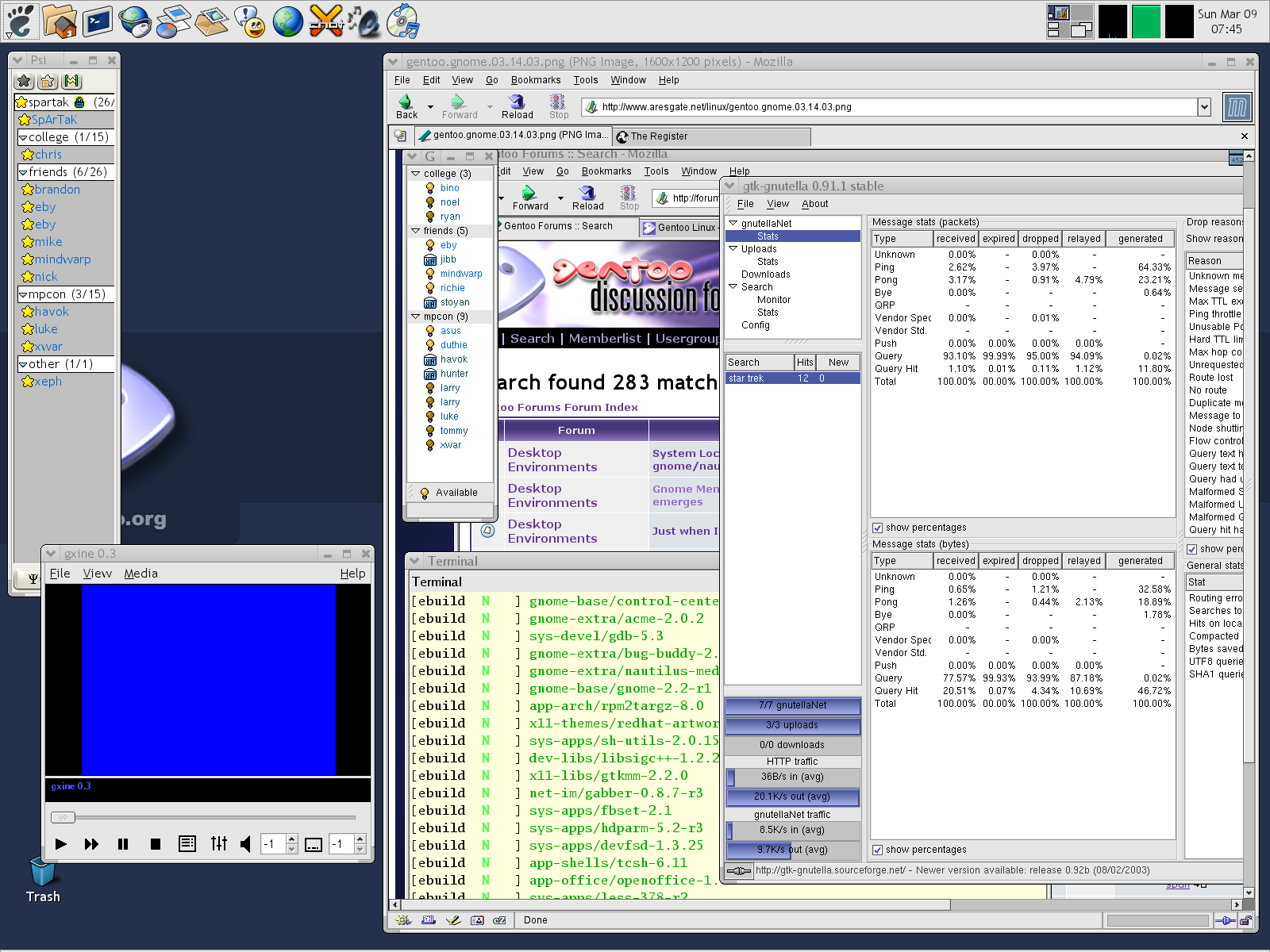Viewport: 1270px width, 952px height.
Task: Launch the globe-and-mouse web browser icon
Action: [x=135, y=21]
